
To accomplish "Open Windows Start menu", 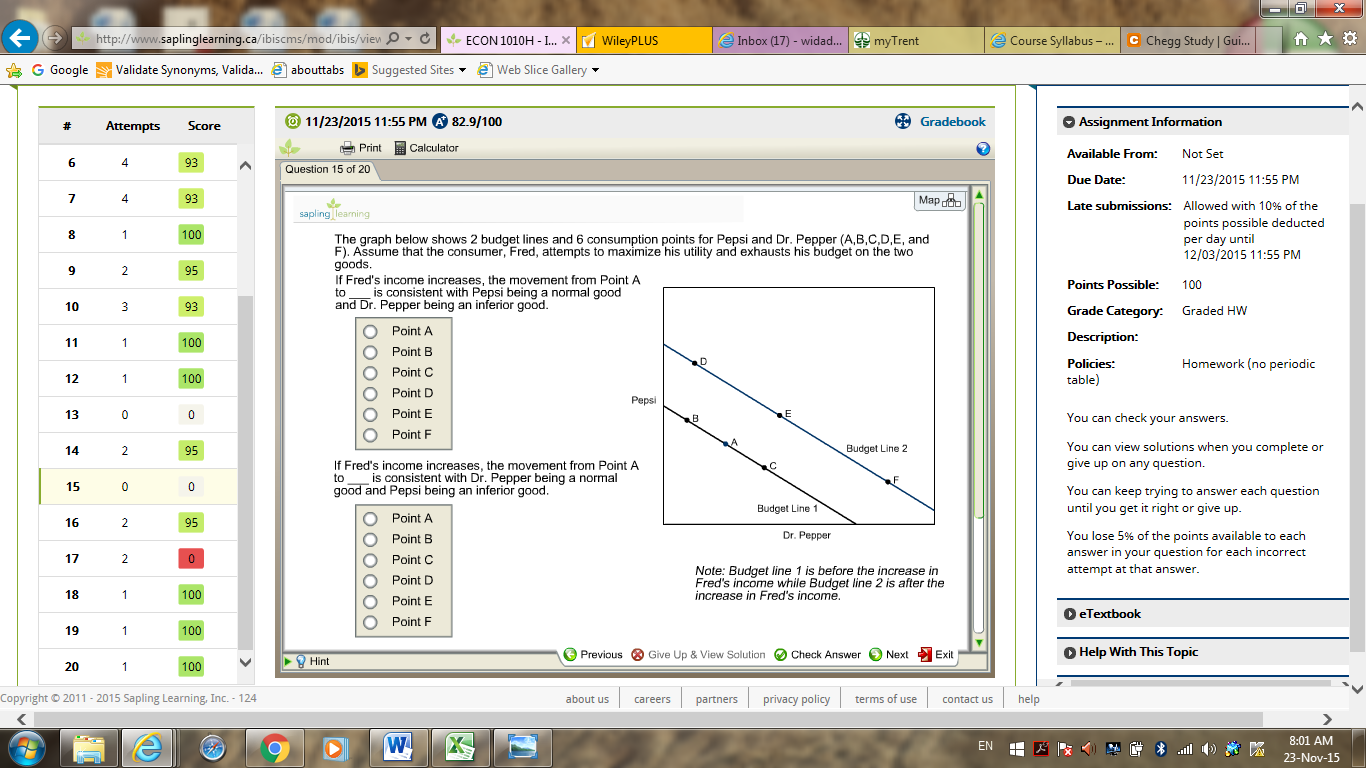I will tap(25, 747).
